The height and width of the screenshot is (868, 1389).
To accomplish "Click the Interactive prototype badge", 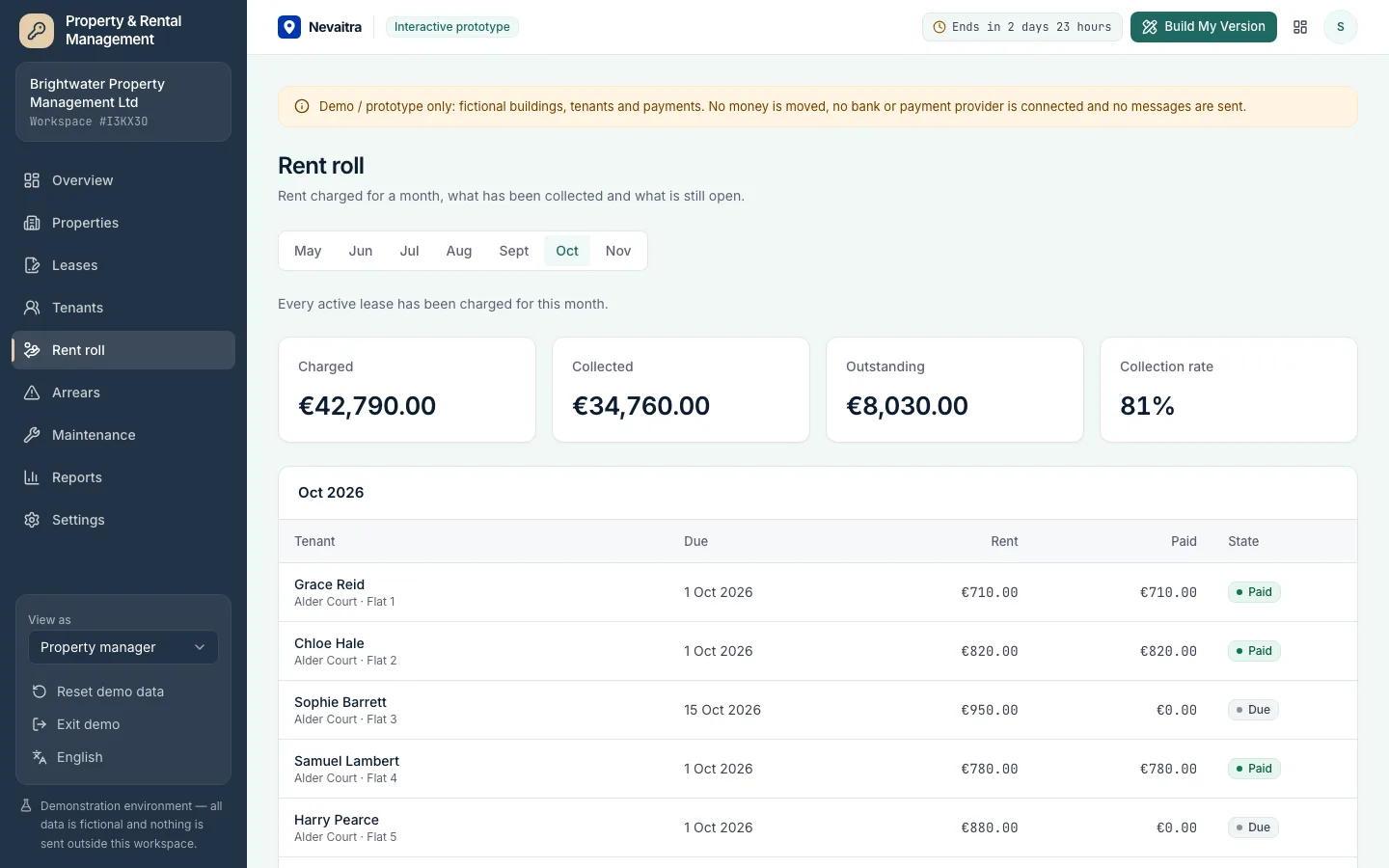I will click(x=452, y=27).
